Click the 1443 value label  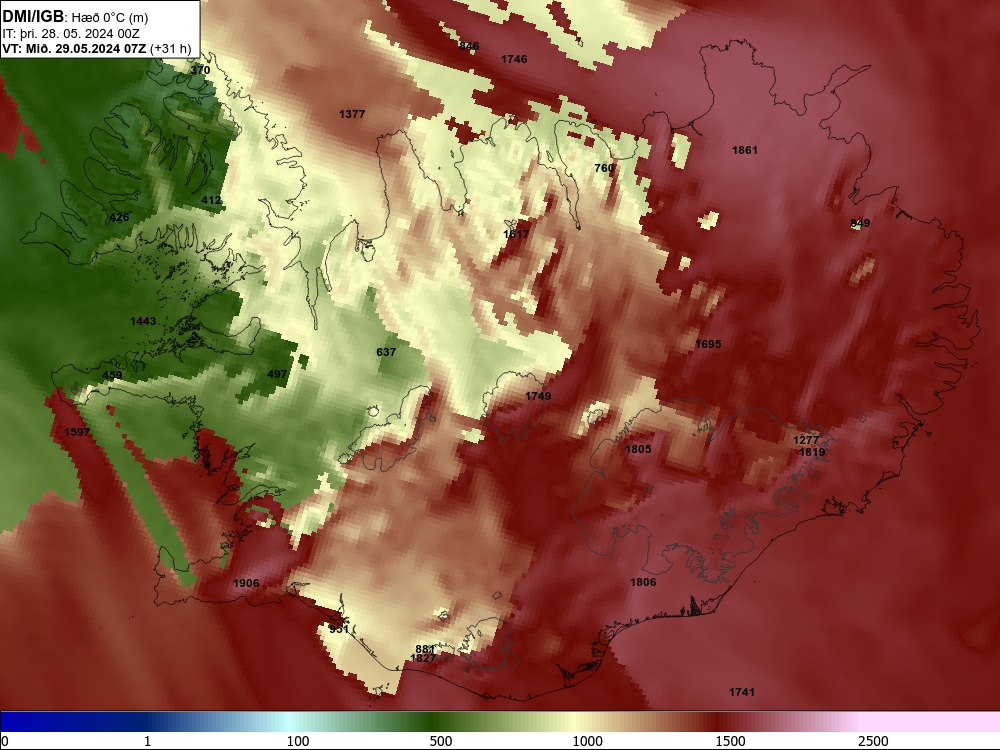143,321
